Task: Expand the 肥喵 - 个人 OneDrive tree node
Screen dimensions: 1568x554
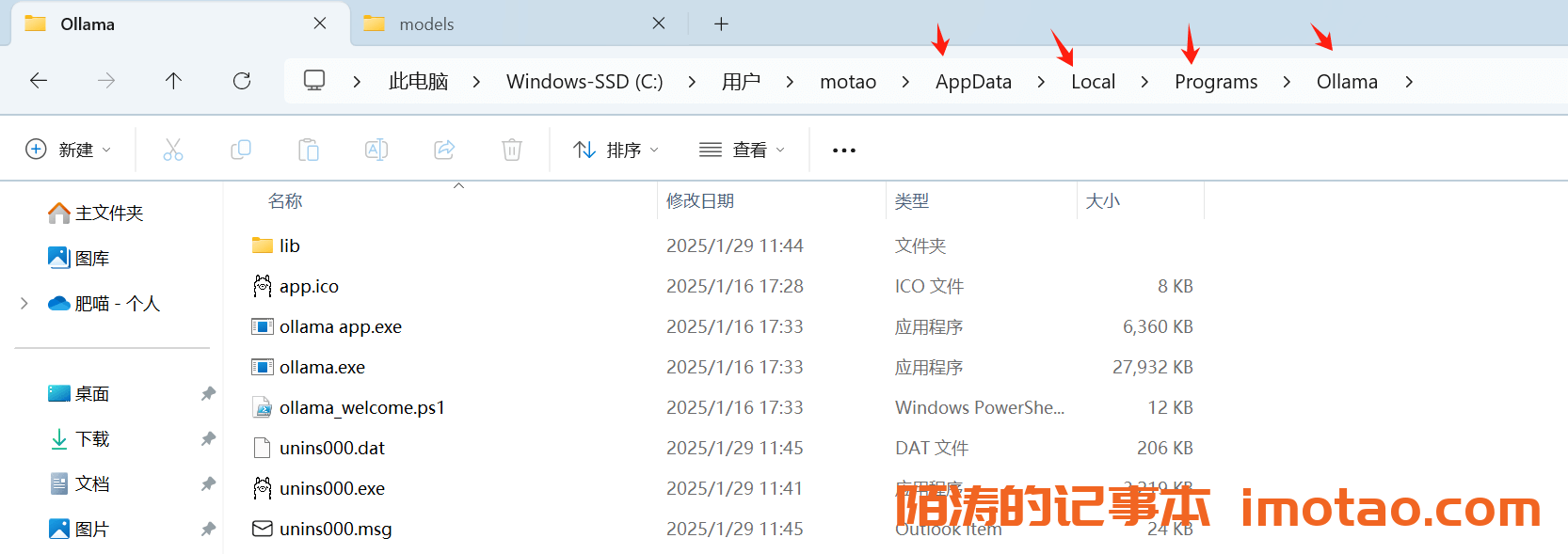Action: click(x=24, y=303)
